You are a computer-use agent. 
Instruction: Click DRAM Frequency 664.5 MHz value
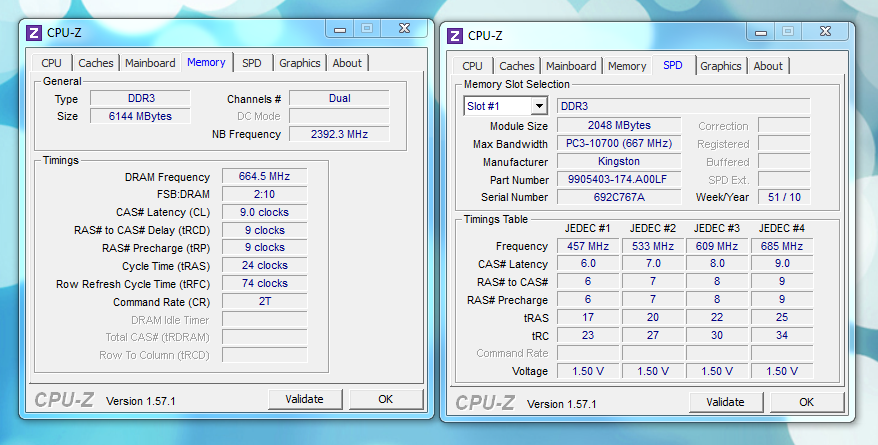pos(264,176)
